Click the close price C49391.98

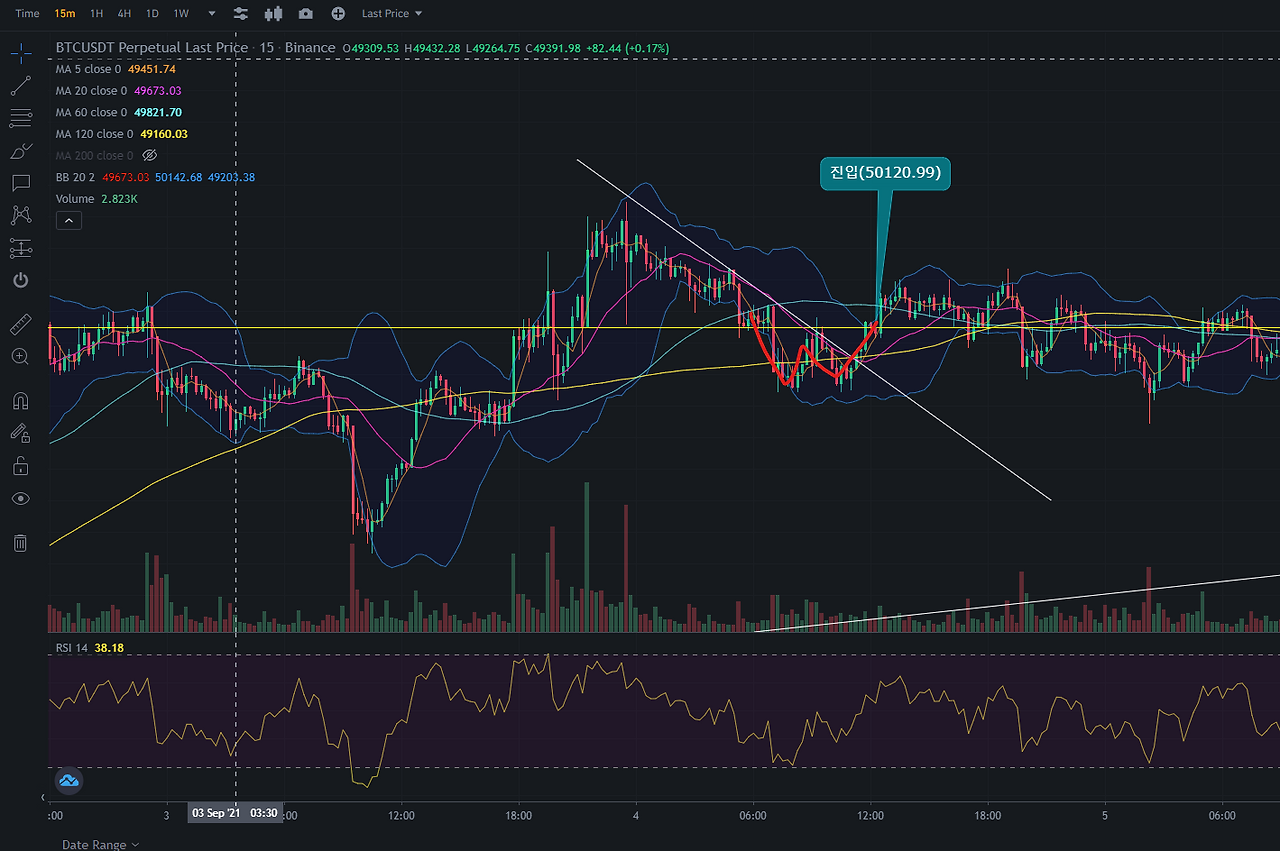554,48
